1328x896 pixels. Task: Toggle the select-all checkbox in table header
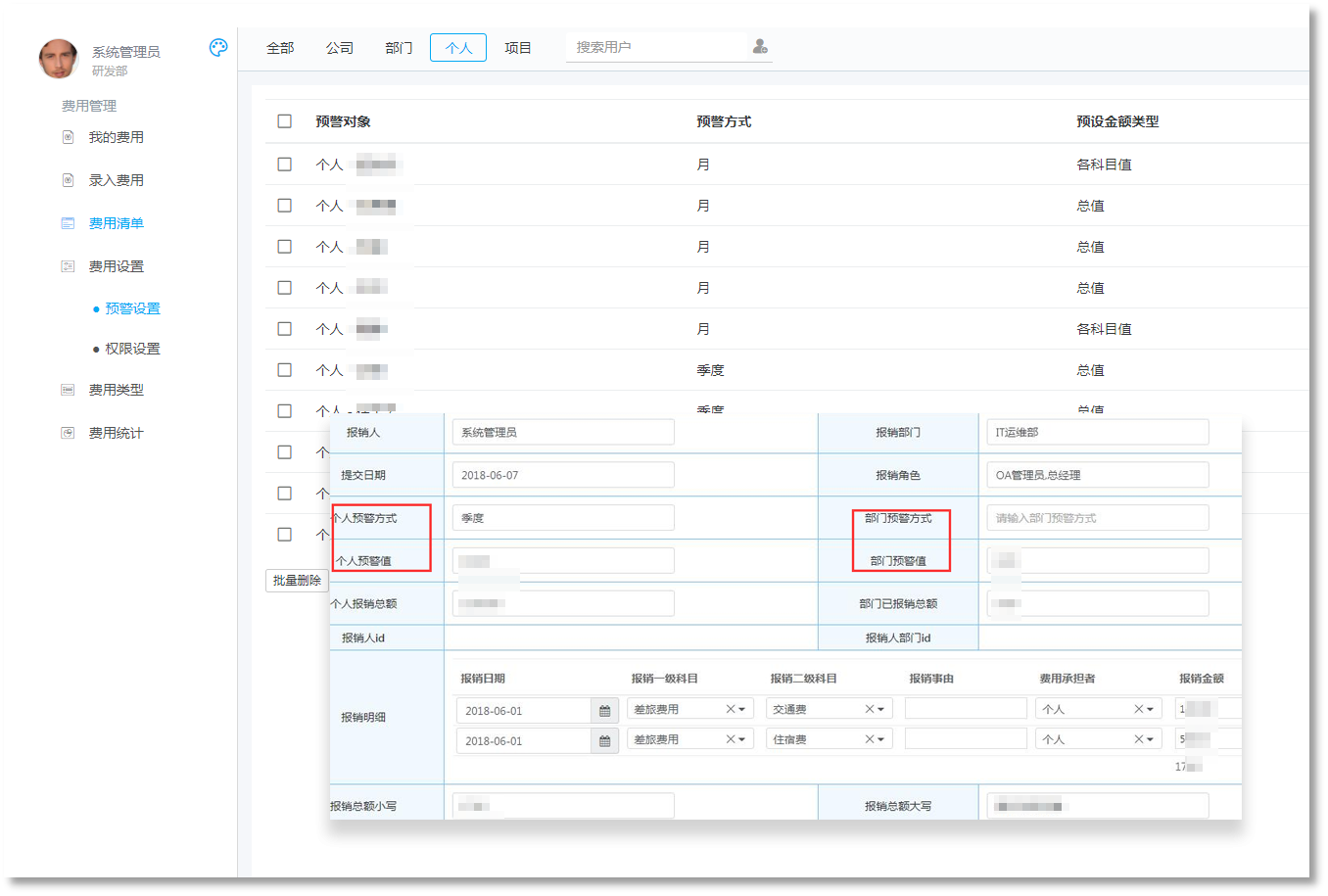coord(285,121)
